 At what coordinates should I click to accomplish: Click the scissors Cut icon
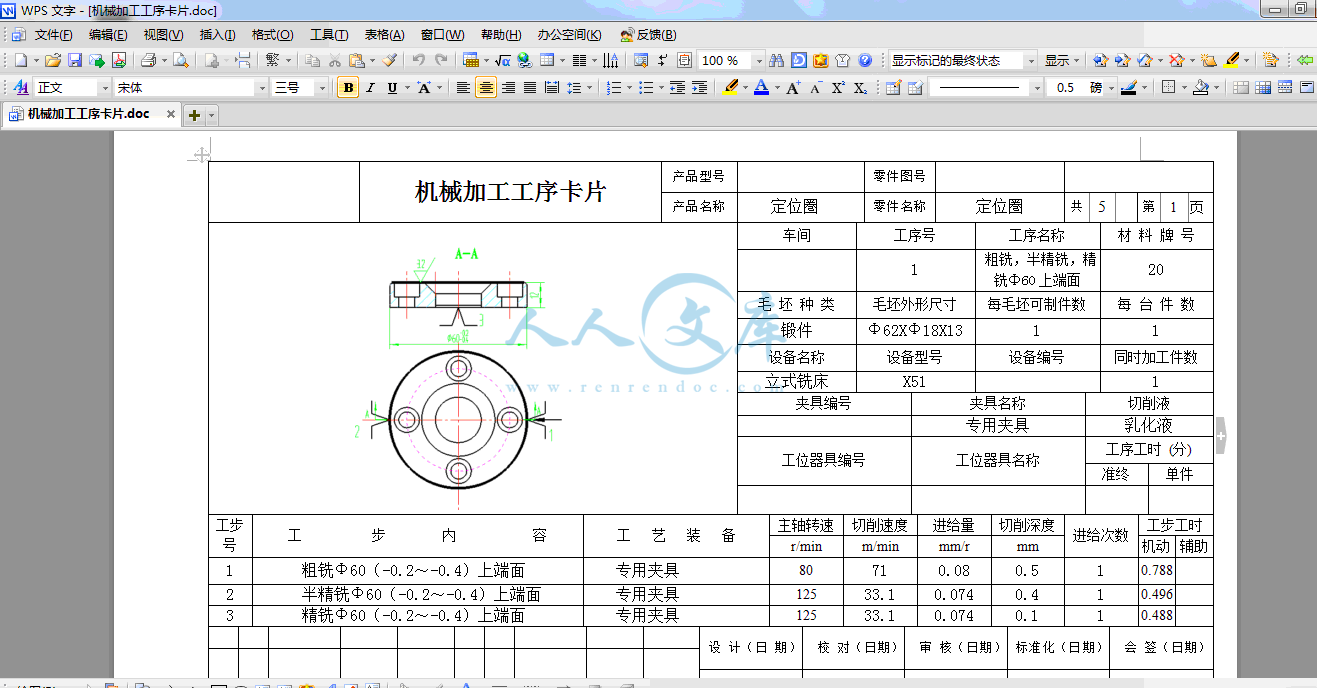point(335,60)
